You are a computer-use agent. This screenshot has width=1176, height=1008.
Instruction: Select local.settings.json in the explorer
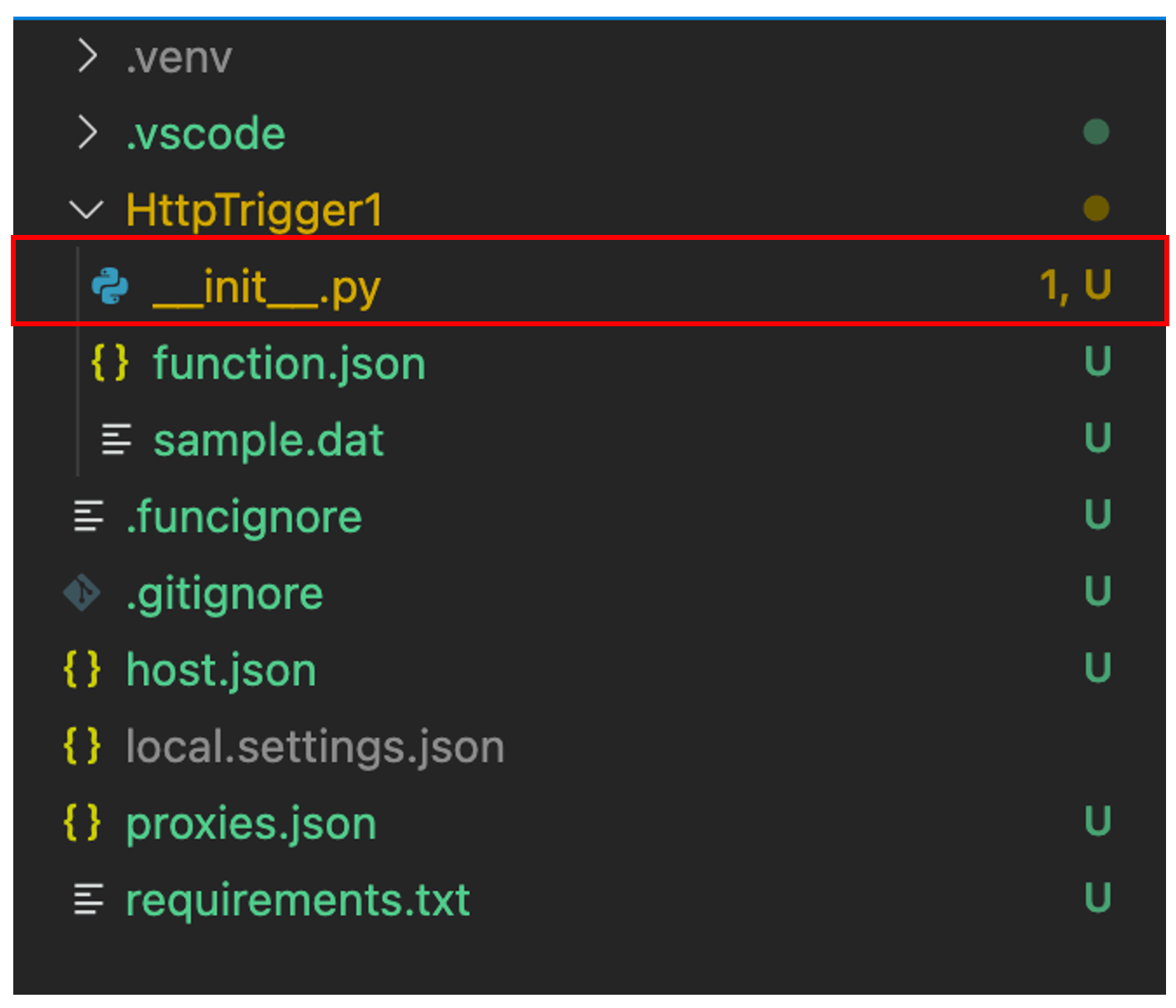click(x=315, y=746)
